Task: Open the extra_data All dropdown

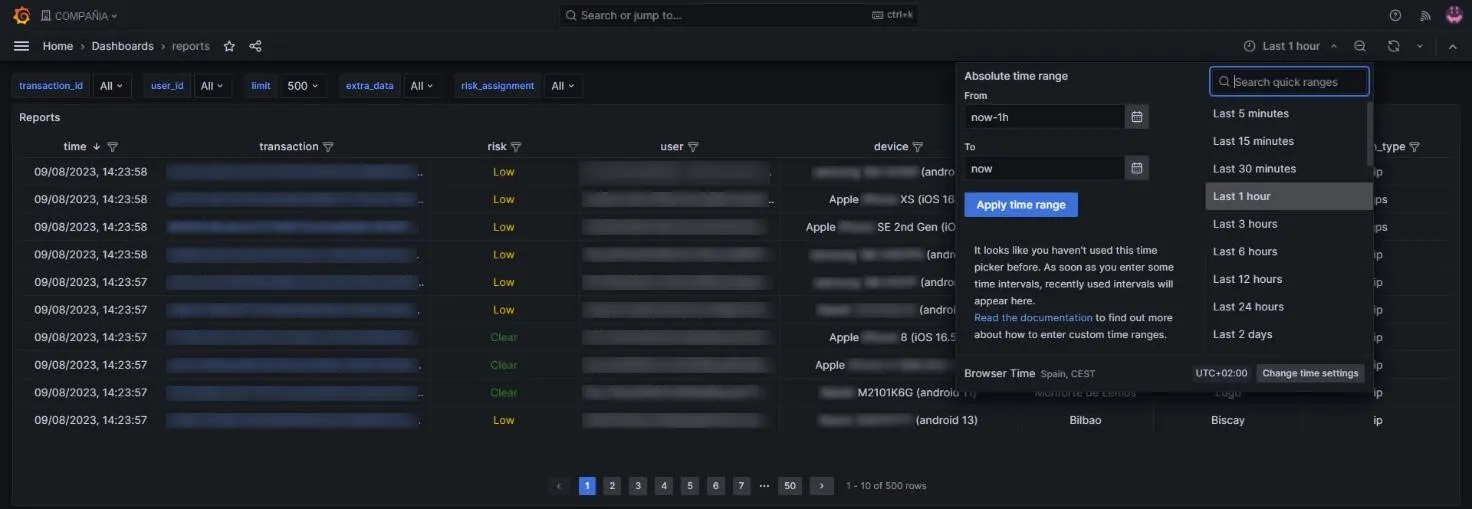Action: click(x=422, y=86)
